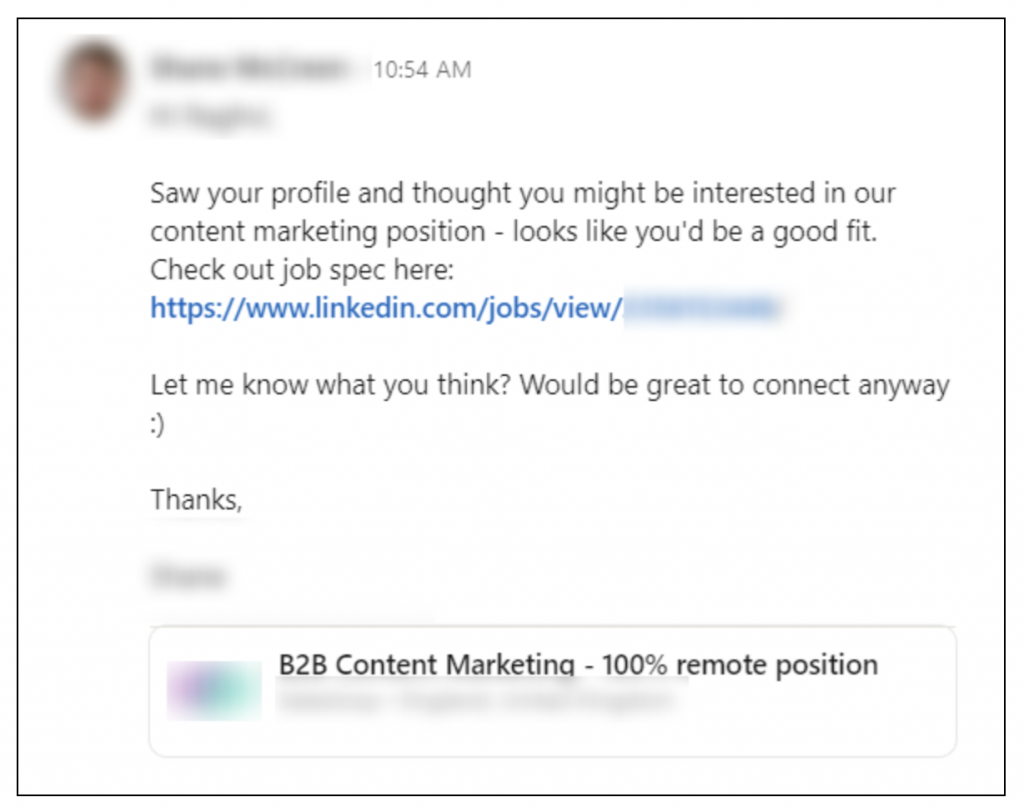Click the ':)' smiley text
The image size is (1024, 807).
click(x=157, y=424)
